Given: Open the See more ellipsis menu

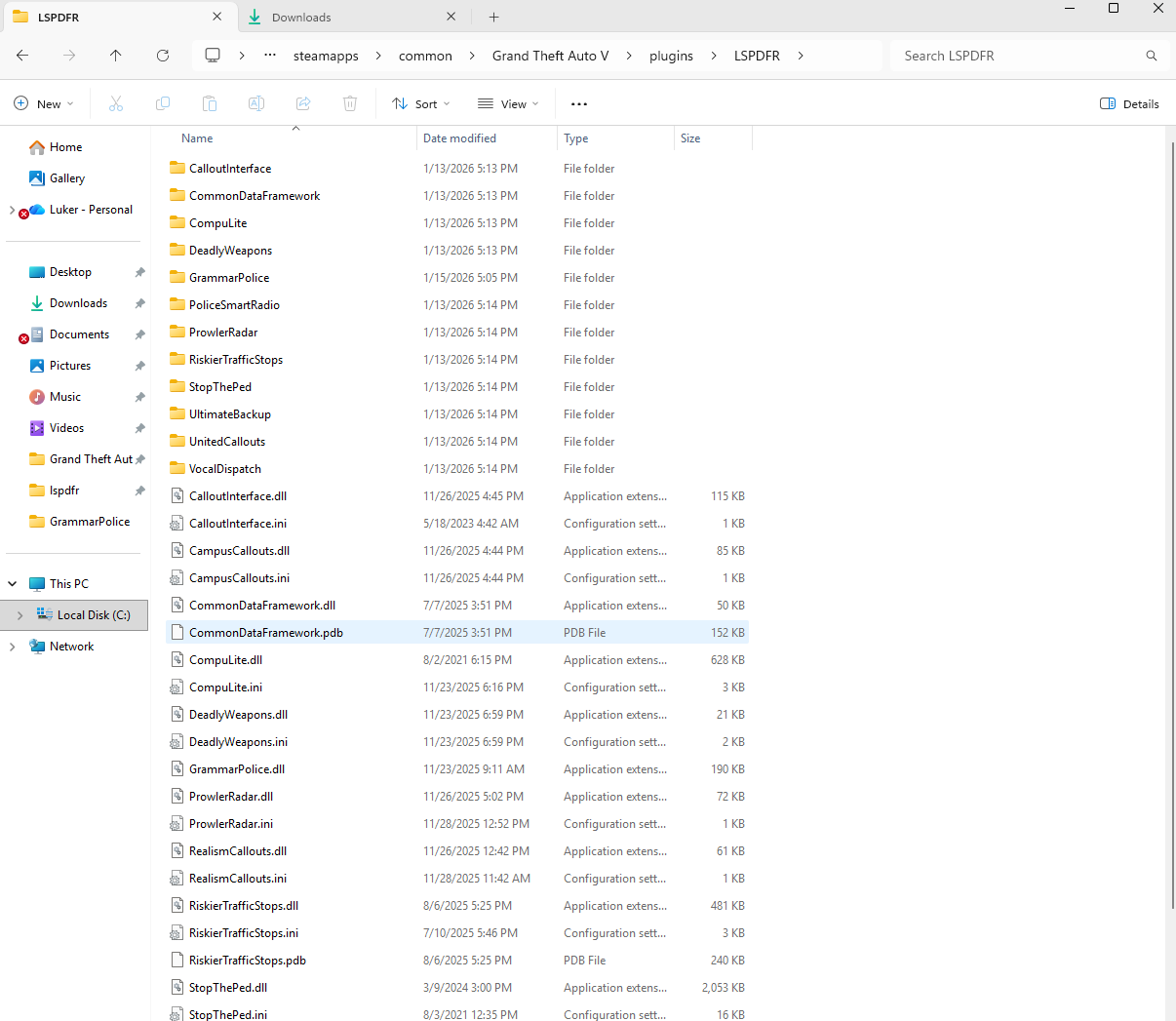Looking at the screenshot, I should [x=579, y=103].
